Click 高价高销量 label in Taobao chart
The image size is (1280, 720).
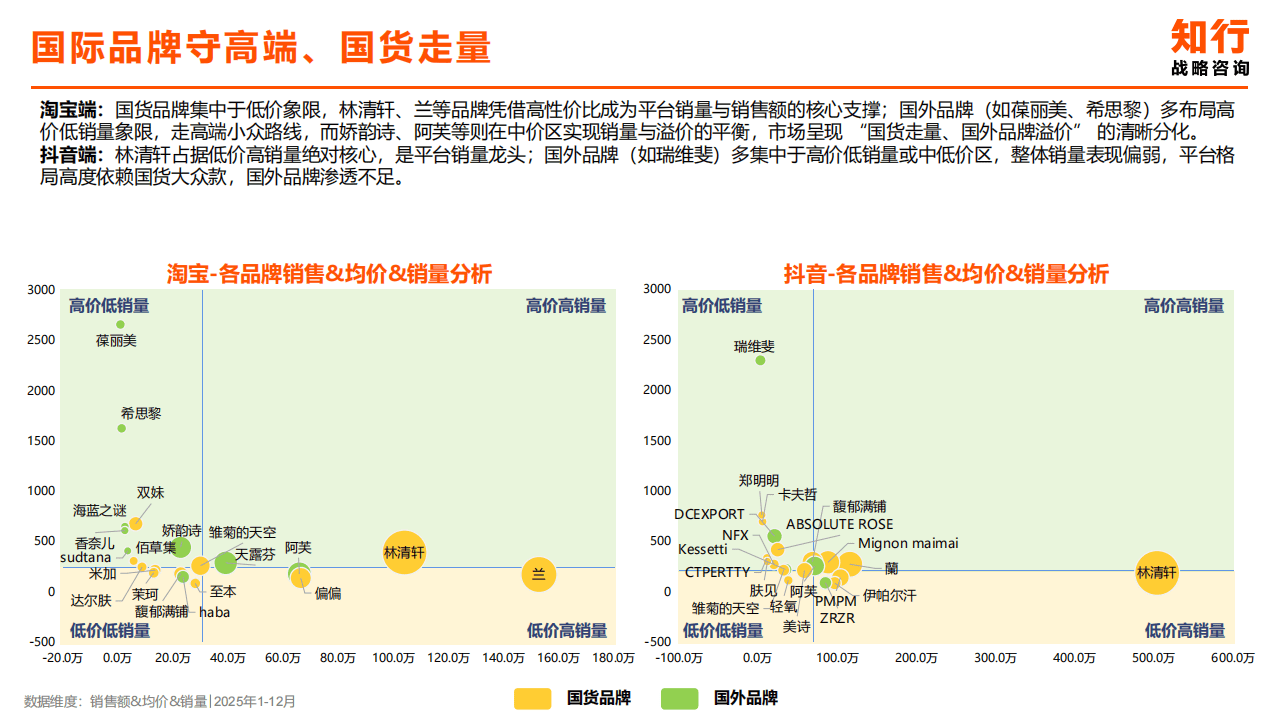coord(566,306)
